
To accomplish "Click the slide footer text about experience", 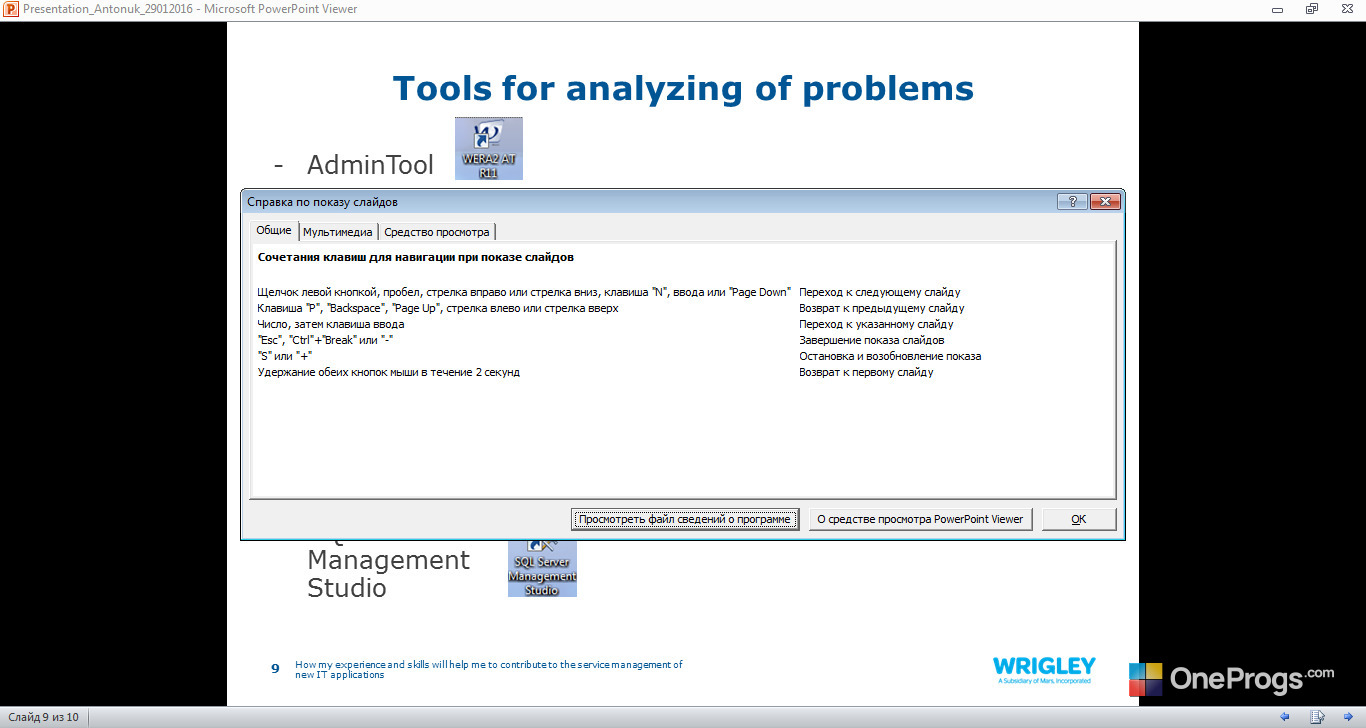I will click(x=489, y=669).
